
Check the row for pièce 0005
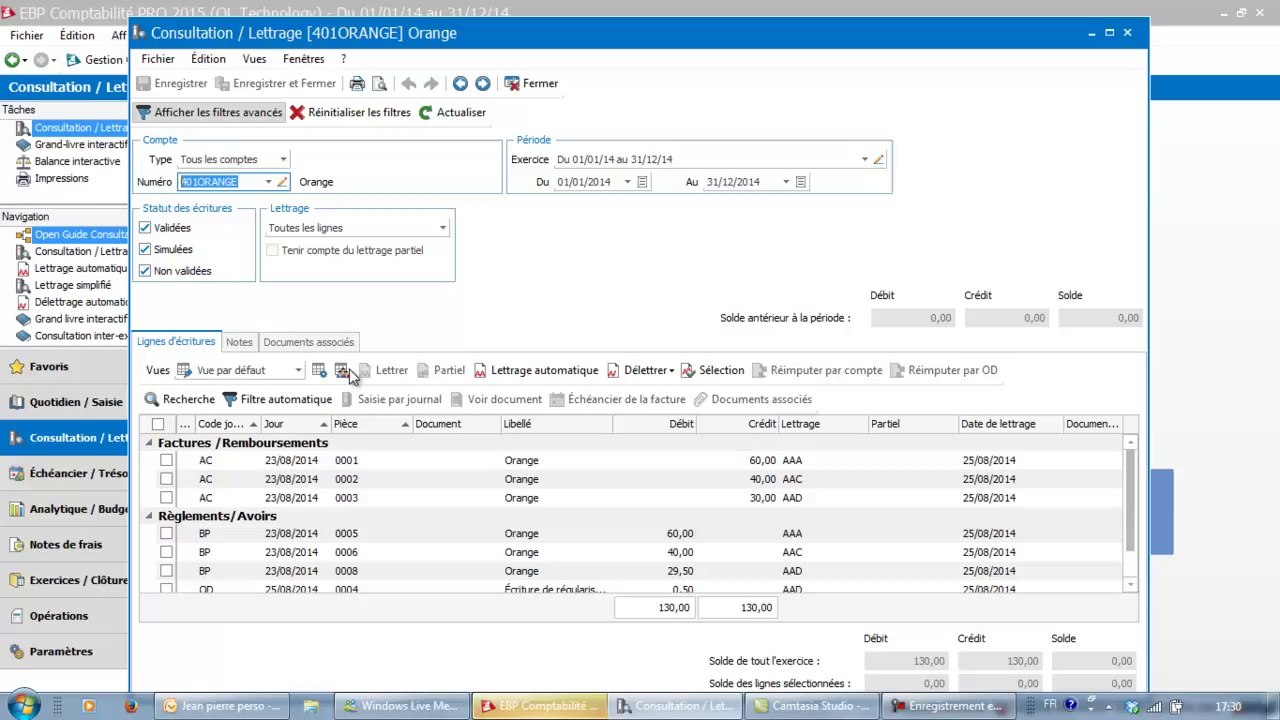click(166, 534)
